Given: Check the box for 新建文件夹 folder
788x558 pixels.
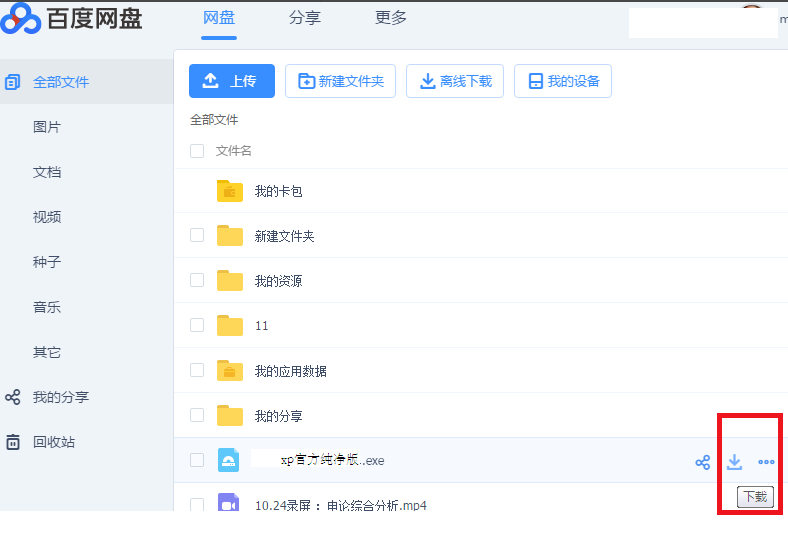Looking at the screenshot, I should (197, 236).
